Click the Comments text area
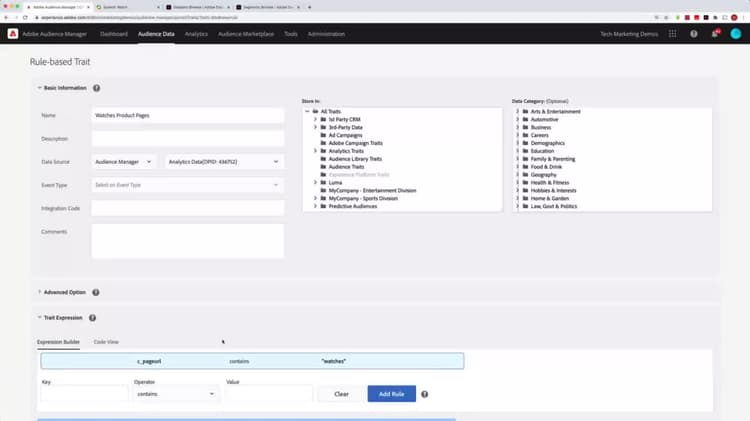 click(188, 241)
